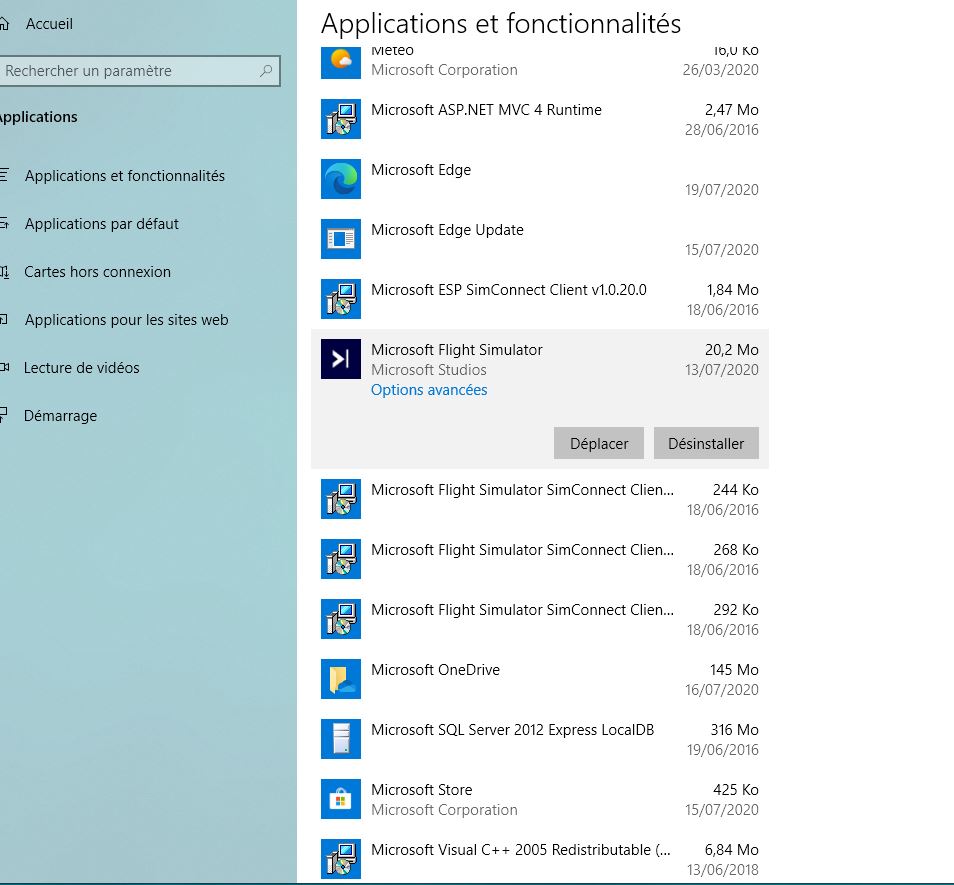This screenshot has height=885, width=954.
Task: Select Microsoft Visual C++ 2005 Redistributable name
Action: click(x=521, y=850)
